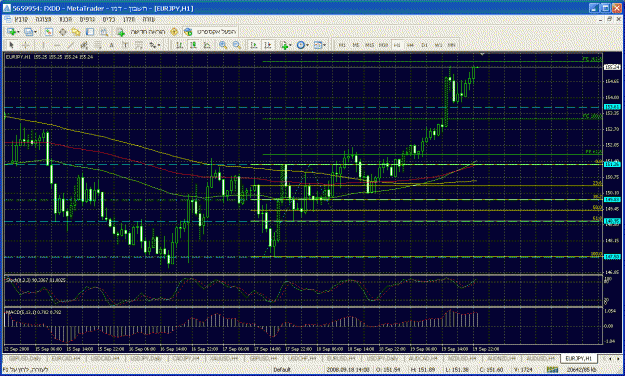This screenshot has height=376, width=625.
Task: Toggle the Expert Advisors button
Action: click(210, 31)
